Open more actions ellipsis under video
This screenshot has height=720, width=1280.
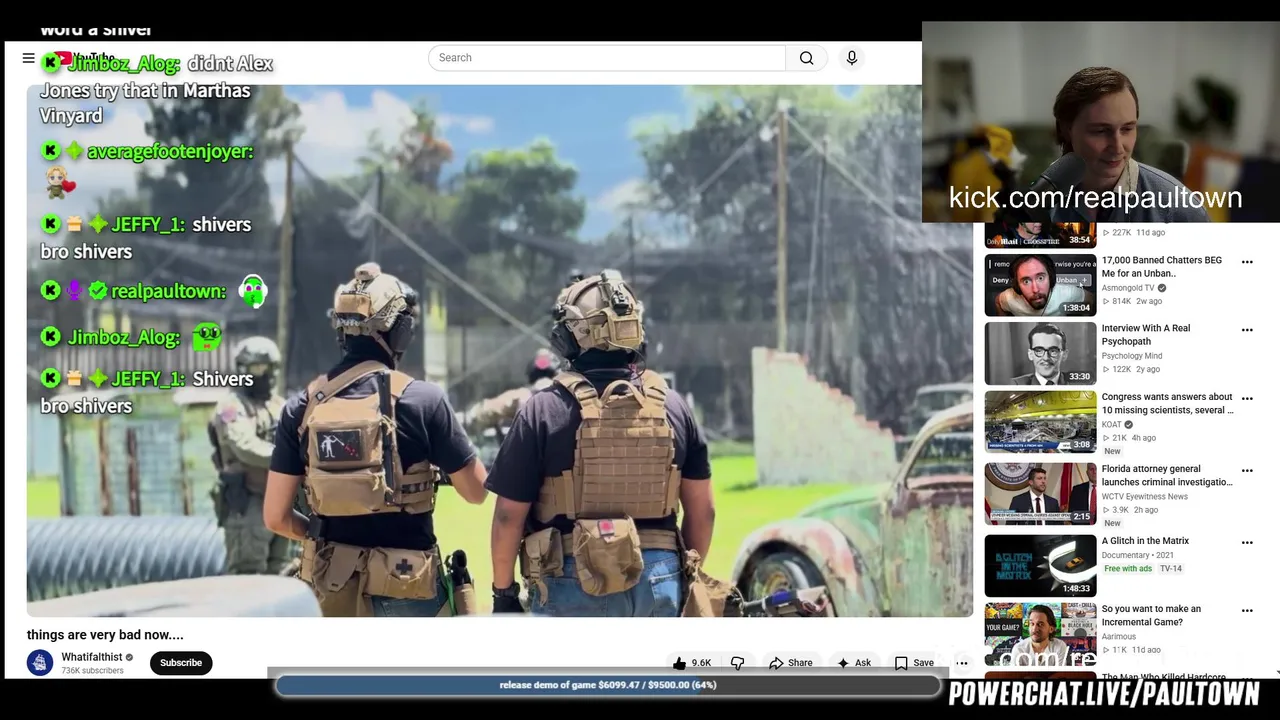point(962,663)
